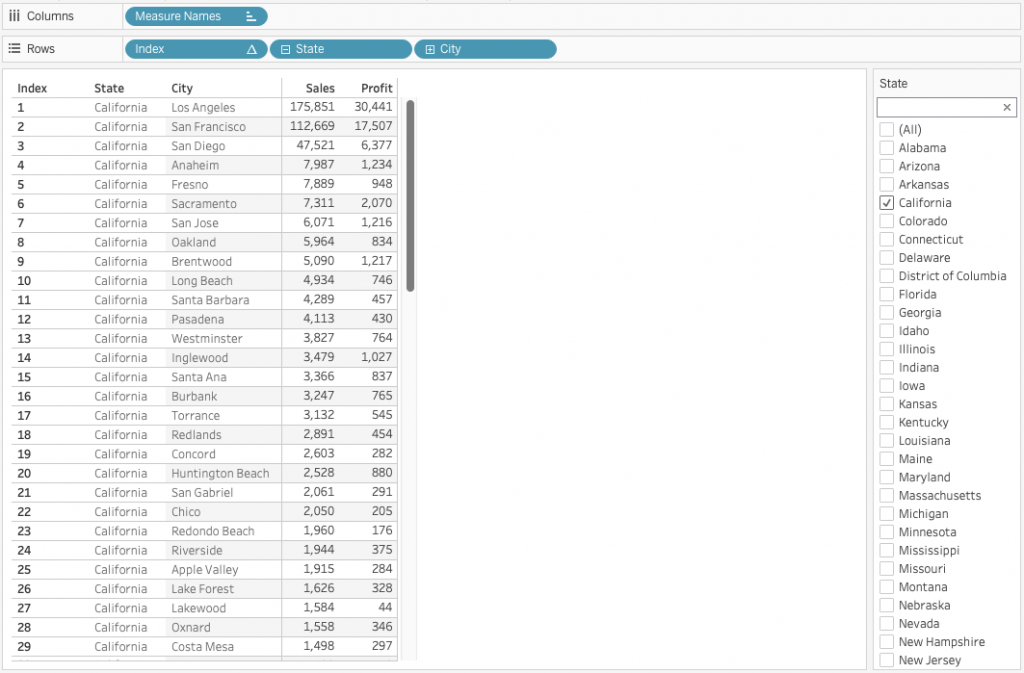This screenshot has width=1024, height=673.
Task: Tick the New Jersey checkbox
Action: click(886, 660)
